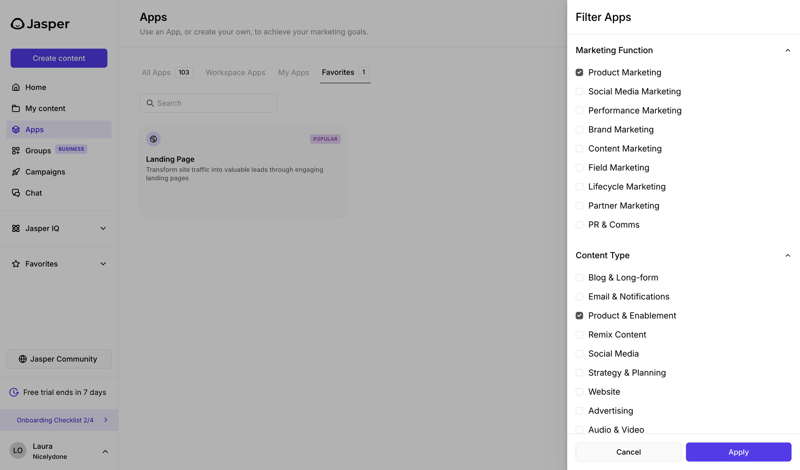
Task: Open Onboarding Checklist arrow
Action: coord(106,420)
